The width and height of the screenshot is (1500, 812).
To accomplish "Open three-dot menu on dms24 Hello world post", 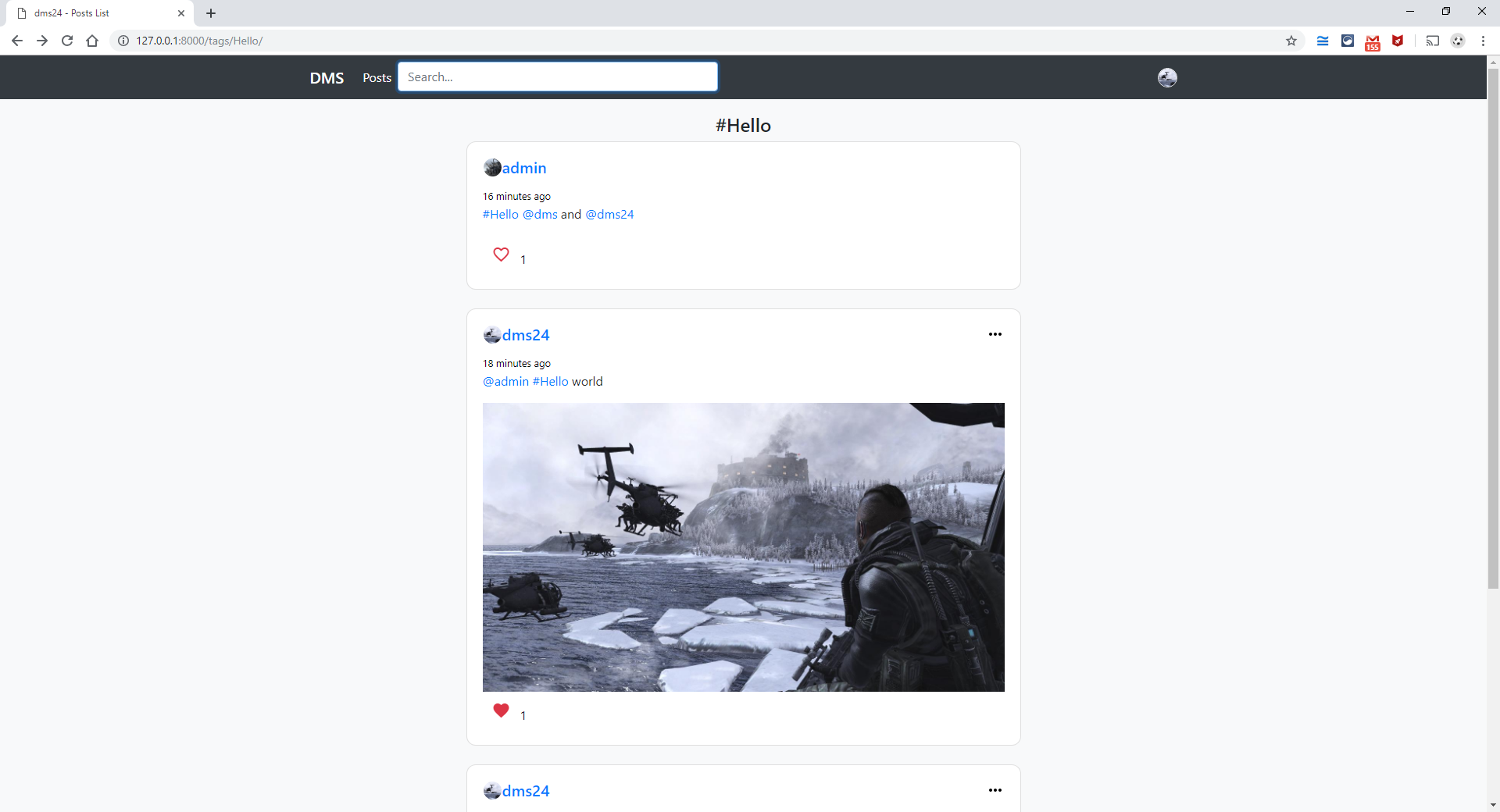I will (x=995, y=334).
